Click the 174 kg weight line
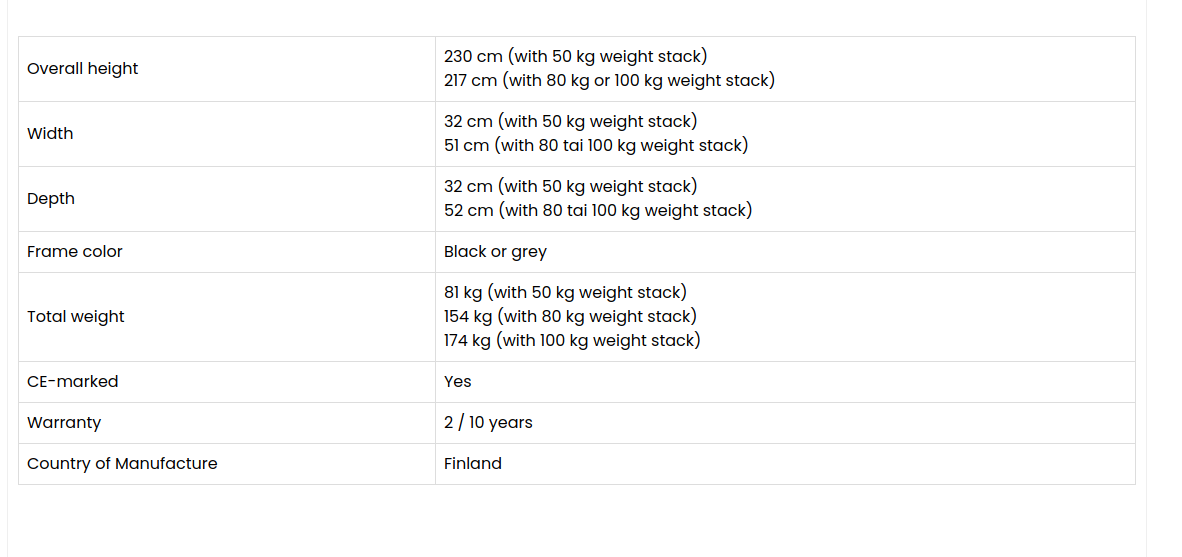Image resolution: width=1182 pixels, height=557 pixels. point(572,341)
